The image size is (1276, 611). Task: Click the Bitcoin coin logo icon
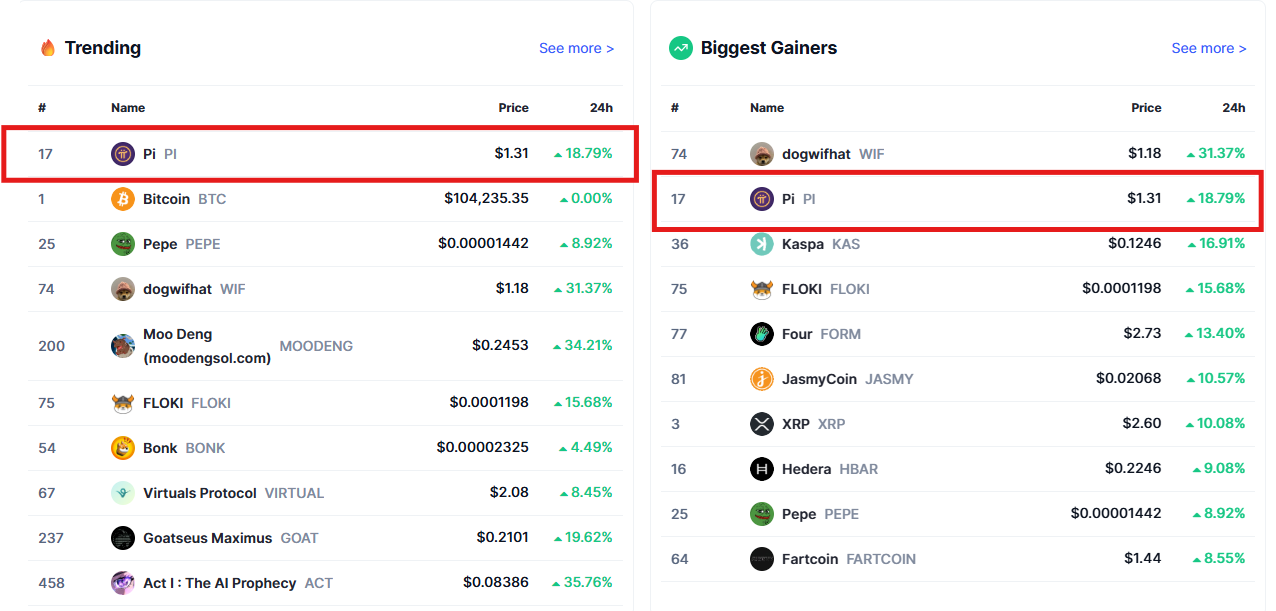tap(122, 199)
